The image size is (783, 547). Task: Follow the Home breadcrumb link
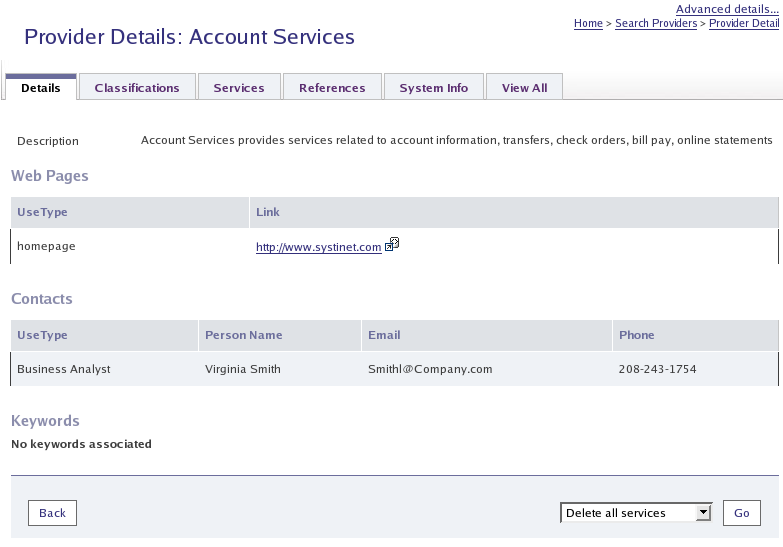click(x=588, y=23)
